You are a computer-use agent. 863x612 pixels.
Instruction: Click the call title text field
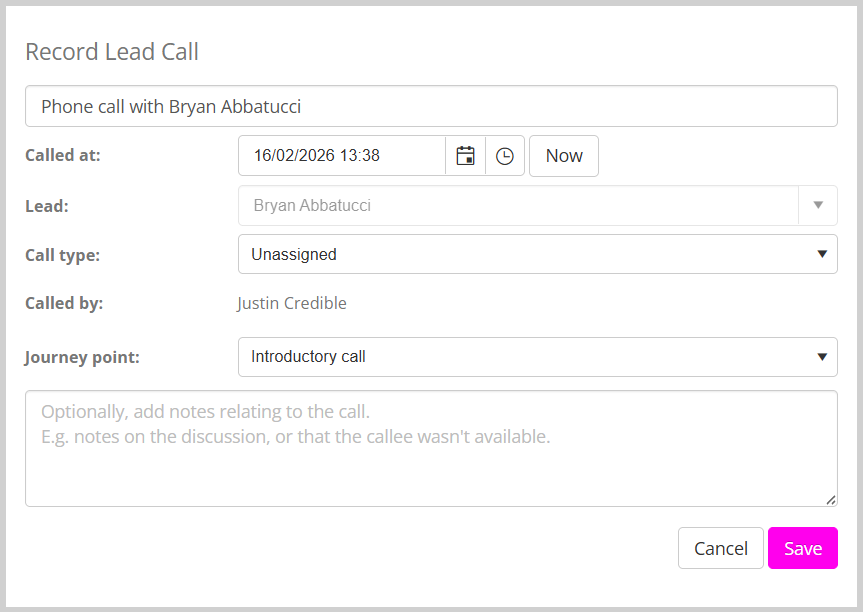431,106
